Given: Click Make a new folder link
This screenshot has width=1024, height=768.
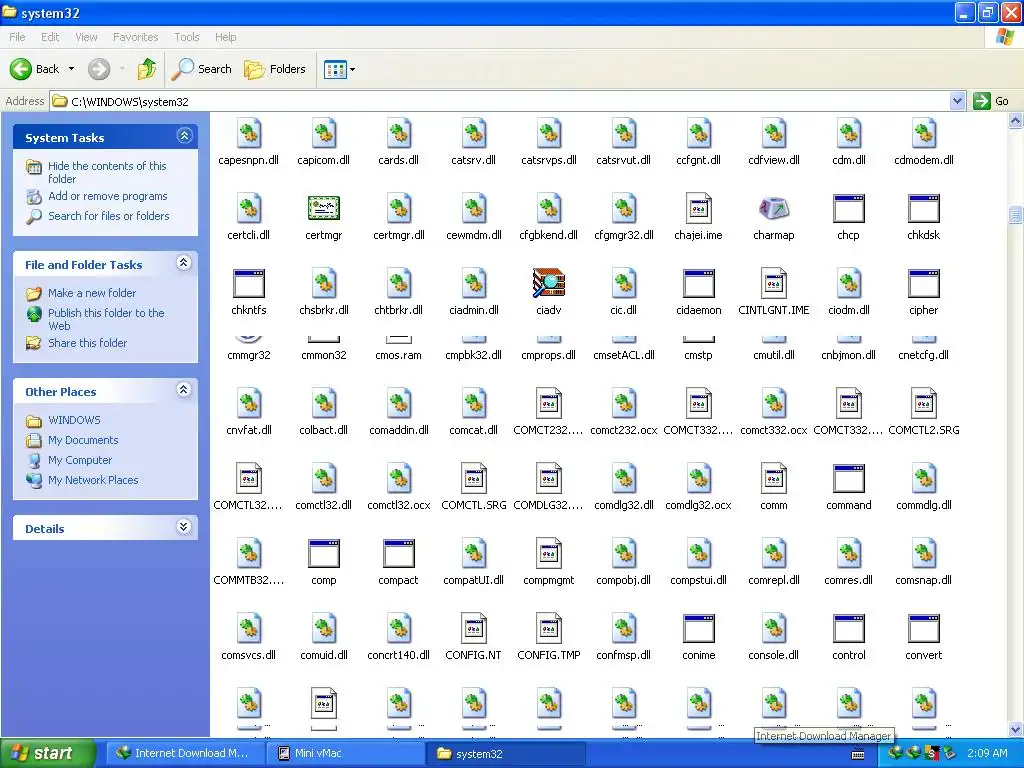Looking at the screenshot, I should (x=92, y=293).
